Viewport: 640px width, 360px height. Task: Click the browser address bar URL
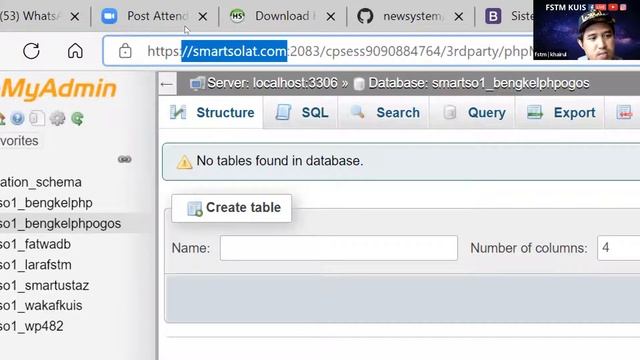tap(339, 51)
